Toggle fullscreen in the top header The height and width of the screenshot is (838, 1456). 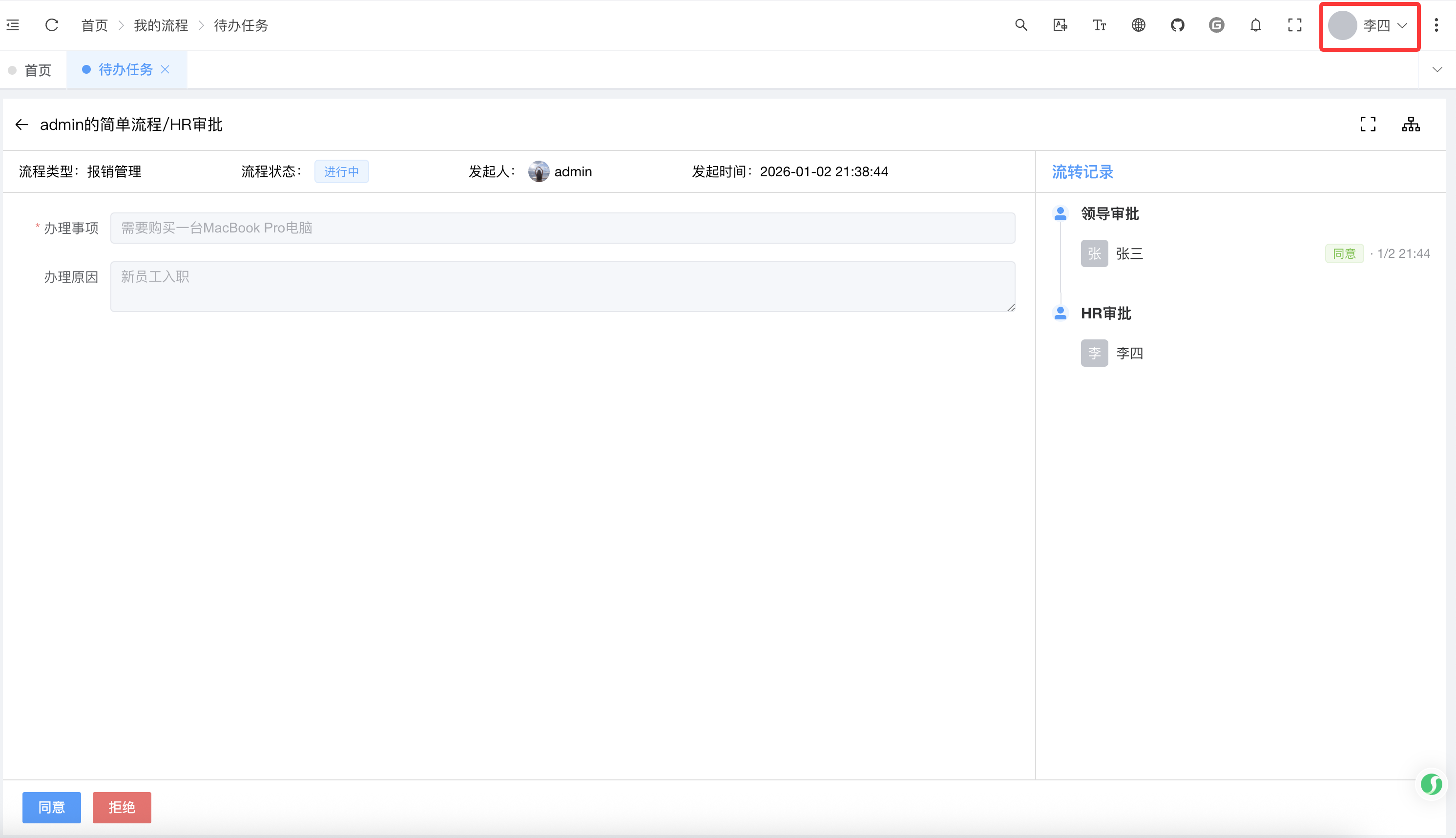1295,25
